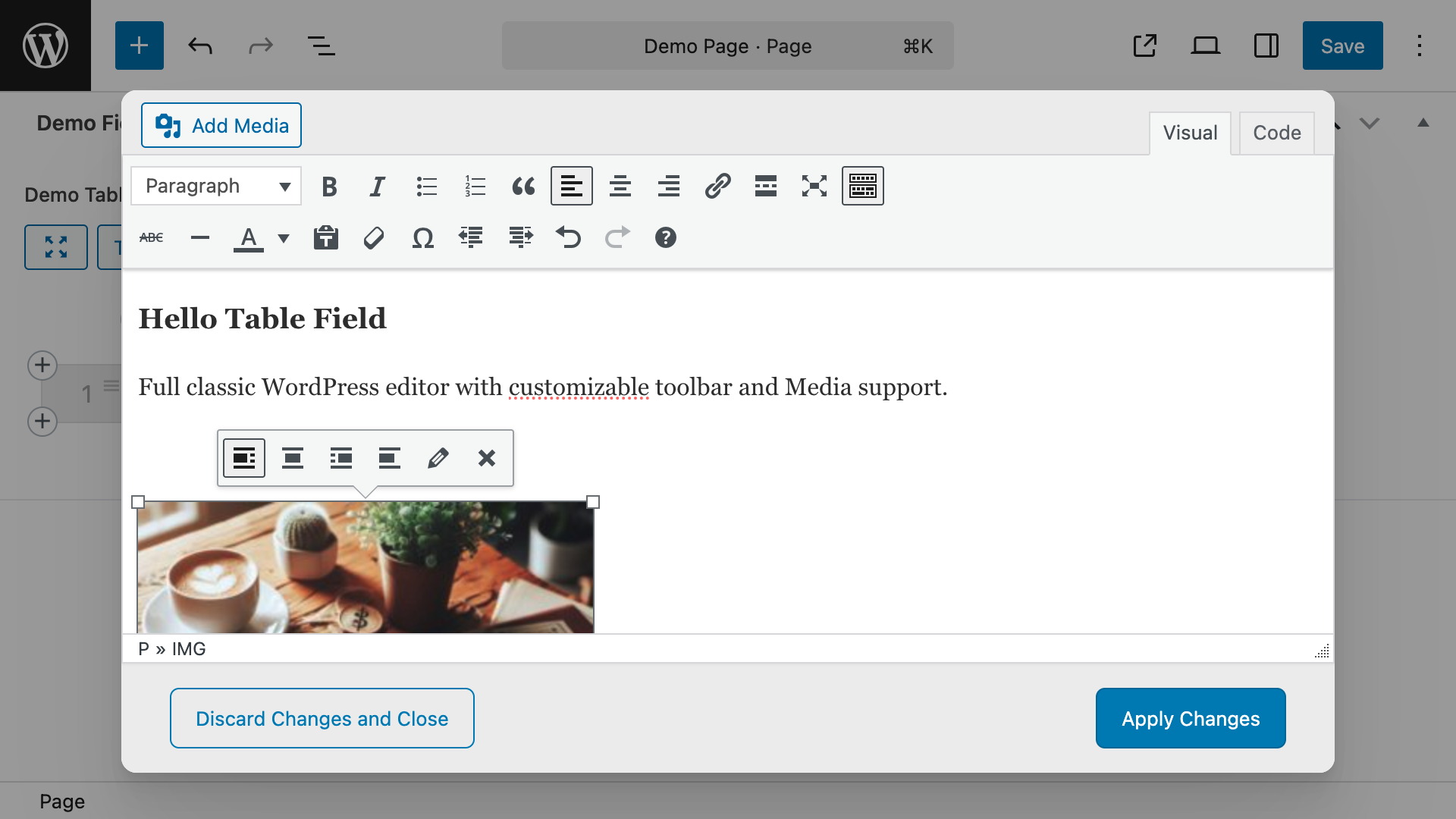
Task: Open the special character Omega icon
Action: coord(423,238)
